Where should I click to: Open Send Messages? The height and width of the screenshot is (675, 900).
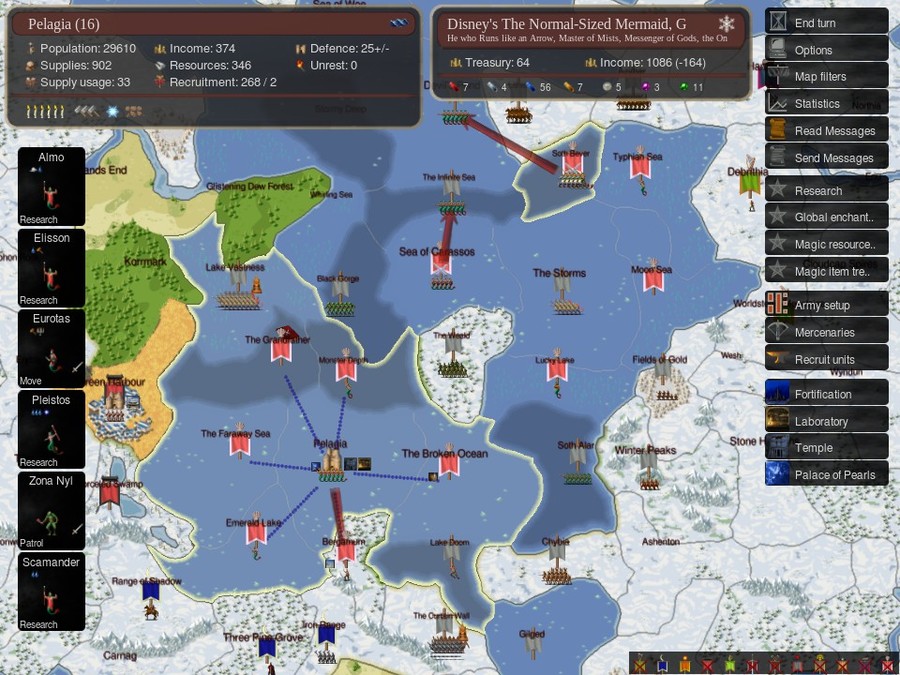(x=826, y=157)
